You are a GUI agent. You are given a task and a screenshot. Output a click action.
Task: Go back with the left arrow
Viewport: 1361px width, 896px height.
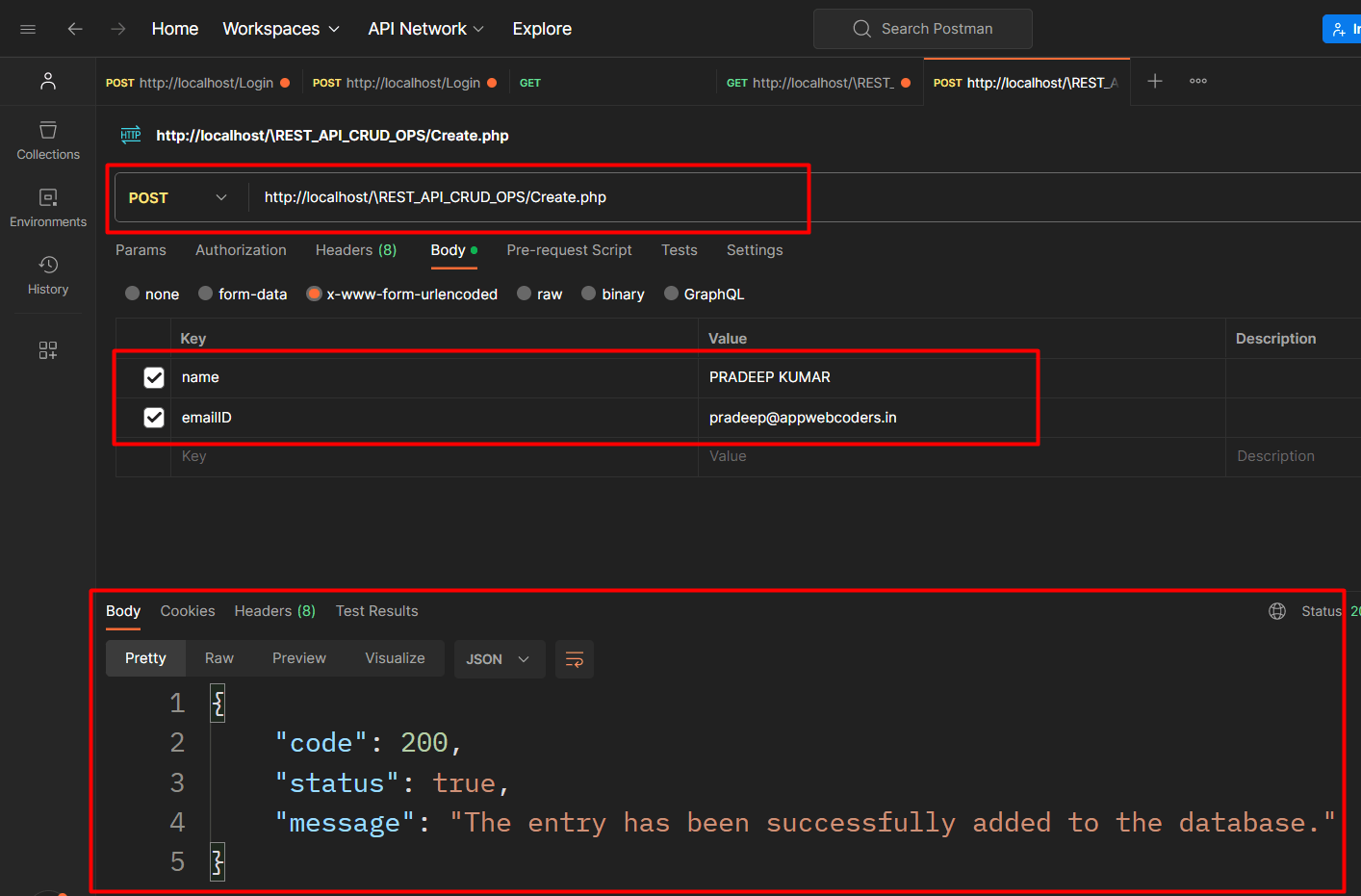(75, 29)
